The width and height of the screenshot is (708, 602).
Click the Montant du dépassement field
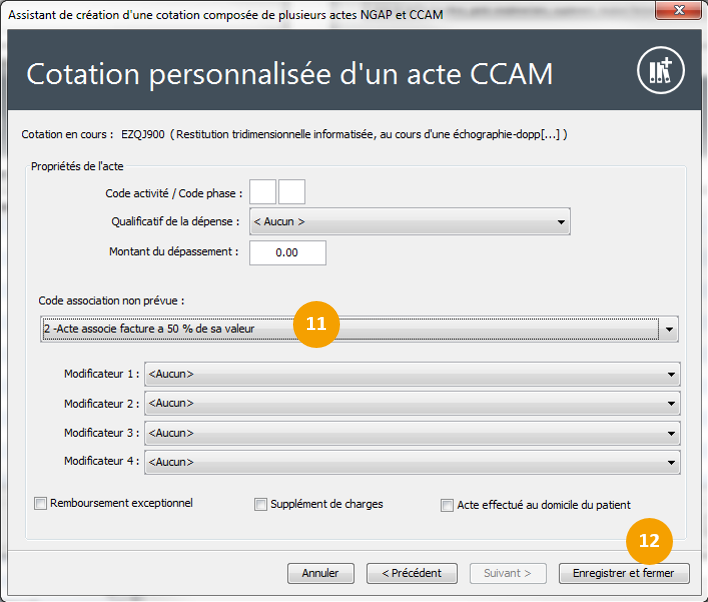point(287,253)
